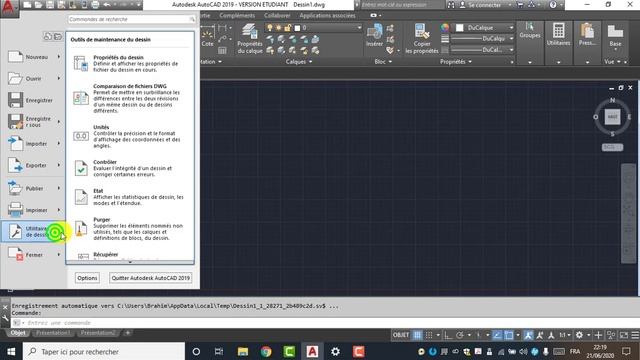Click the print icon in quick access toolbar
The image size is (640, 360).
pos(95,5)
